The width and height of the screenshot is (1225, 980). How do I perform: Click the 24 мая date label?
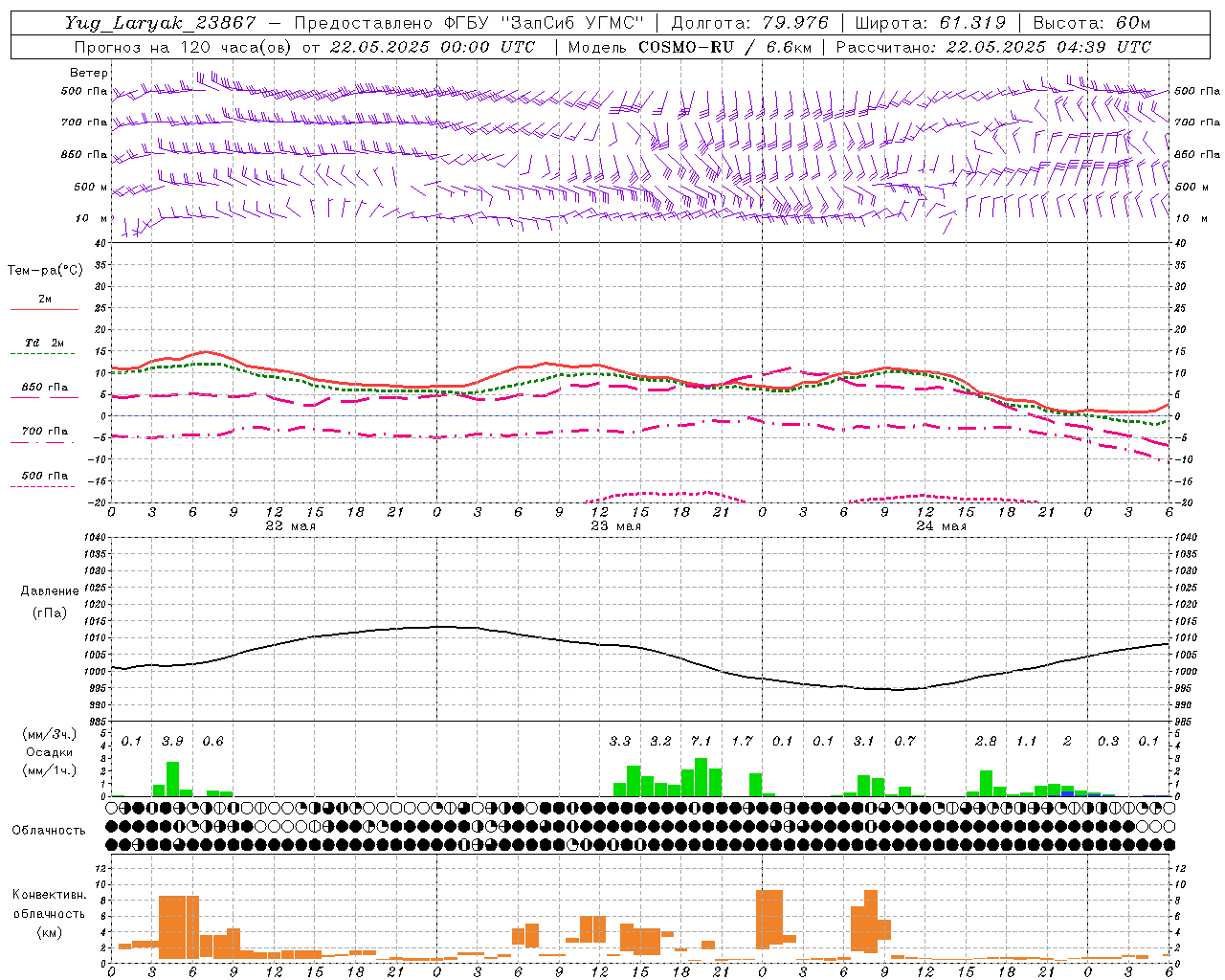[941, 526]
